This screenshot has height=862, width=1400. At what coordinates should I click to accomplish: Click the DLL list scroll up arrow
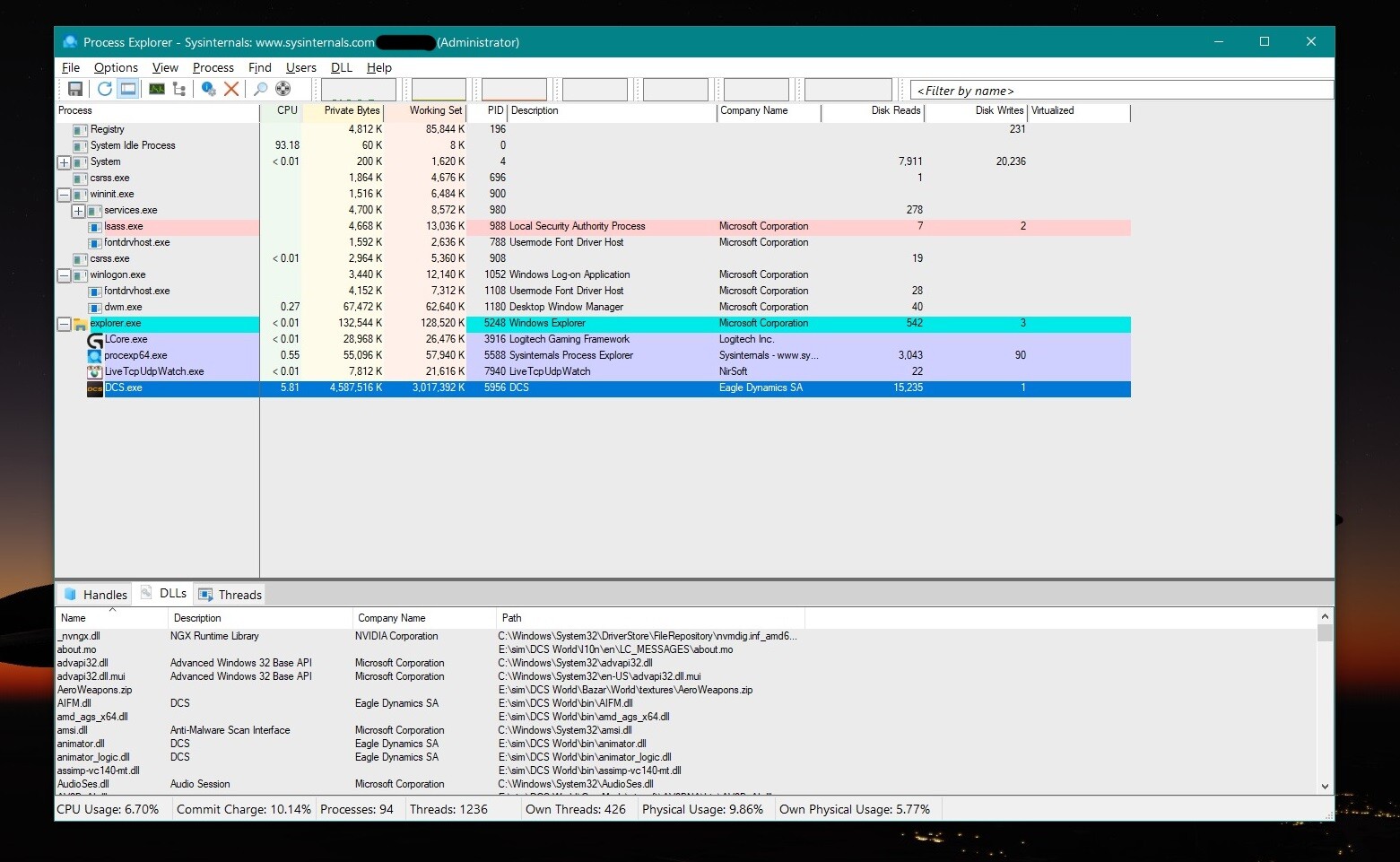1325,617
